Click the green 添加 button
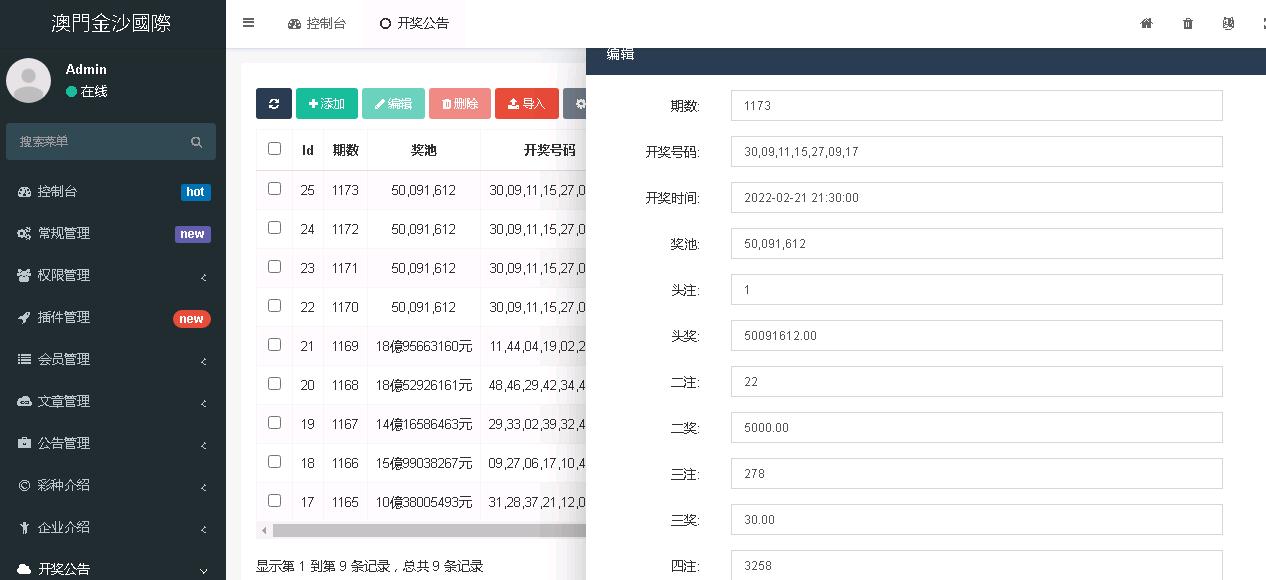The width and height of the screenshot is (1266, 580). (x=326, y=103)
